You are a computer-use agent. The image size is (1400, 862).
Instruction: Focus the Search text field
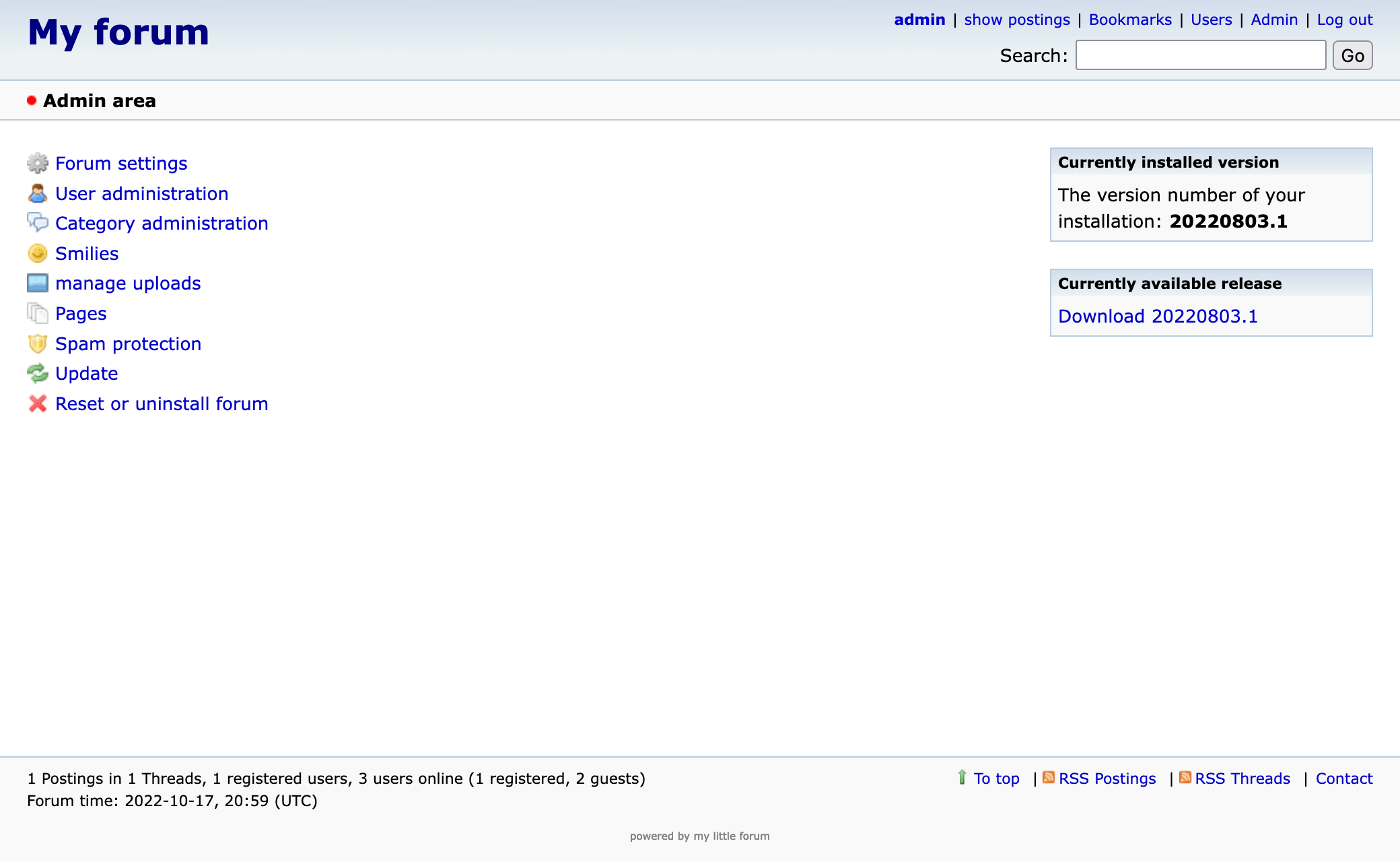(x=1200, y=55)
